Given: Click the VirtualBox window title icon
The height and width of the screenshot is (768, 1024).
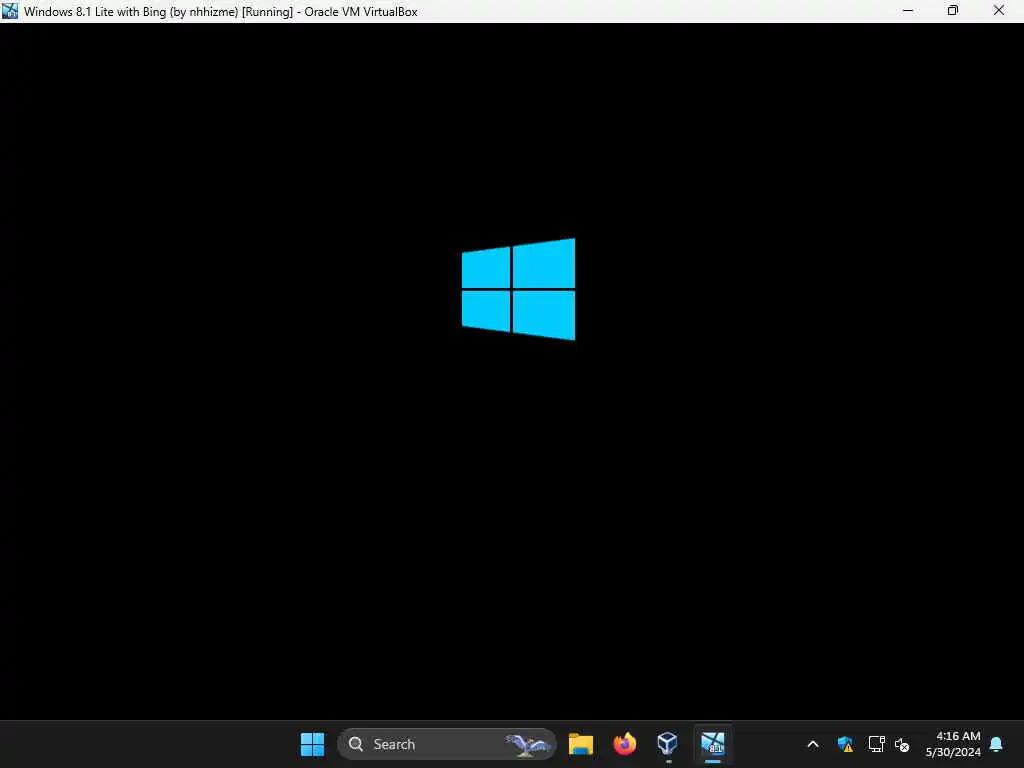Looking at the screenshot, I should coord(10,11).
